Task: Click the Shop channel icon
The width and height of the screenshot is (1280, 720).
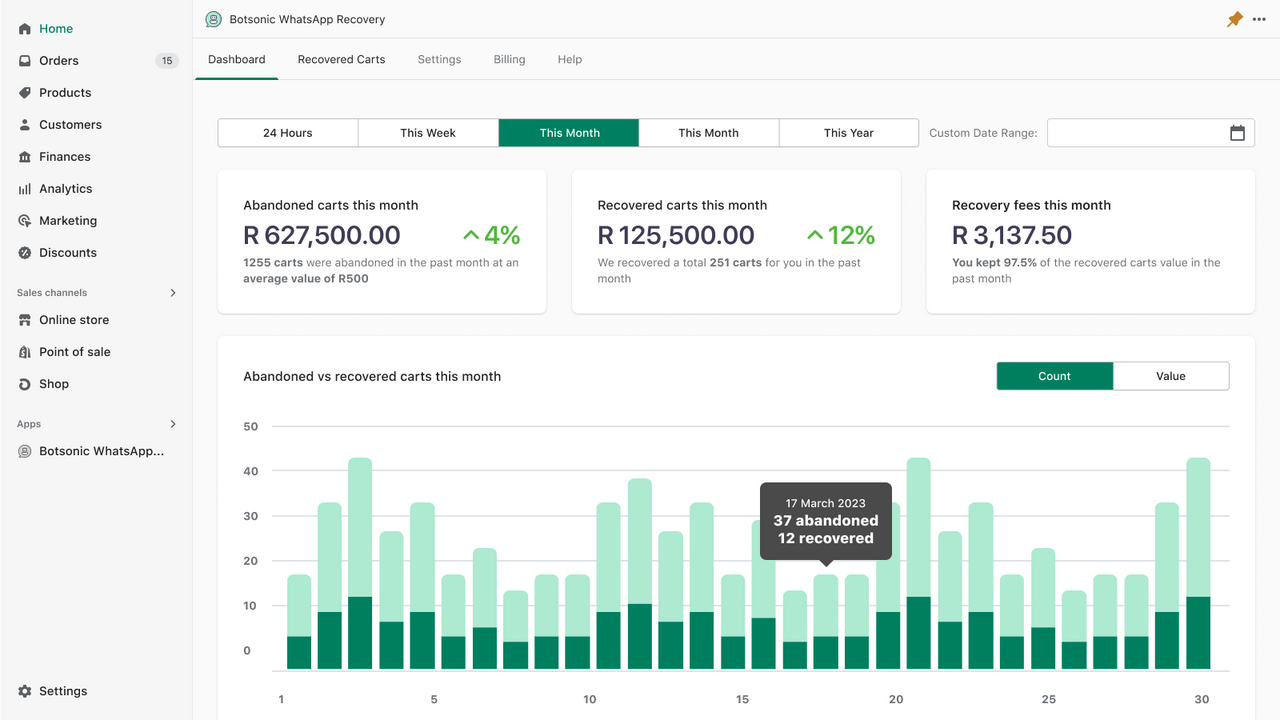Action: (x=25, y=384)
